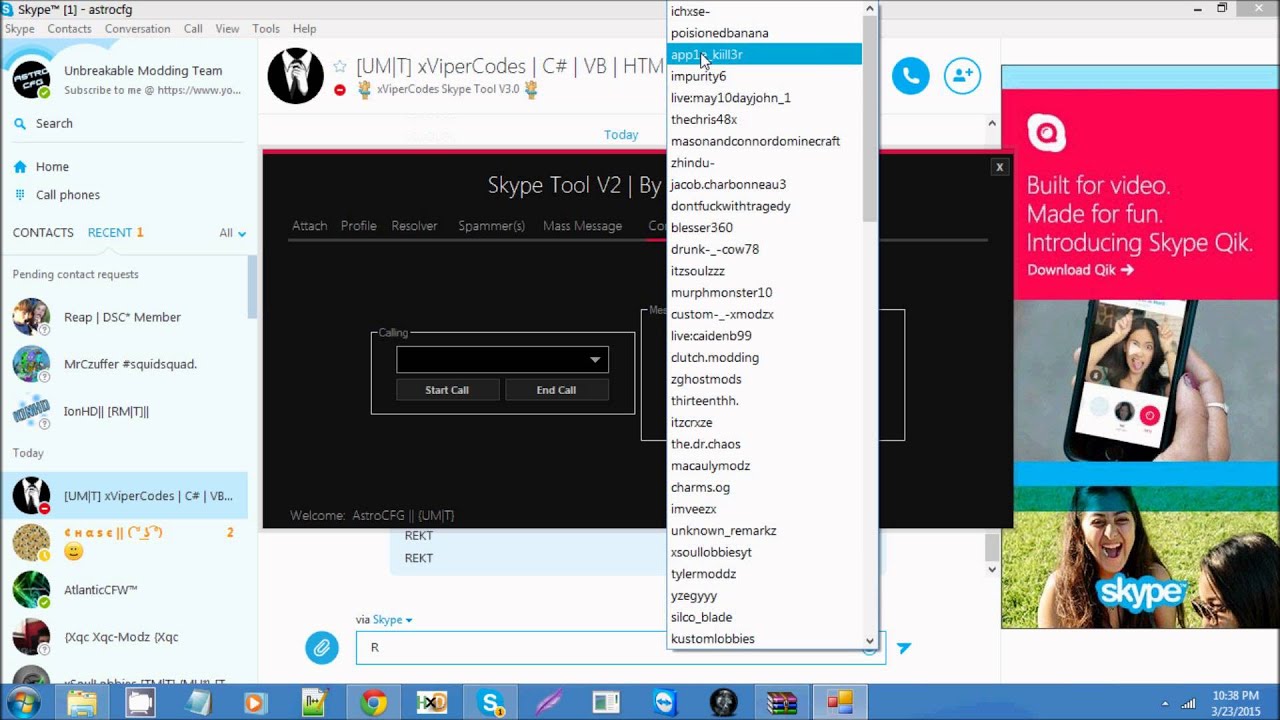
Task: Close the Skype Tool V2 window
Action: click(x=999, y=167)
